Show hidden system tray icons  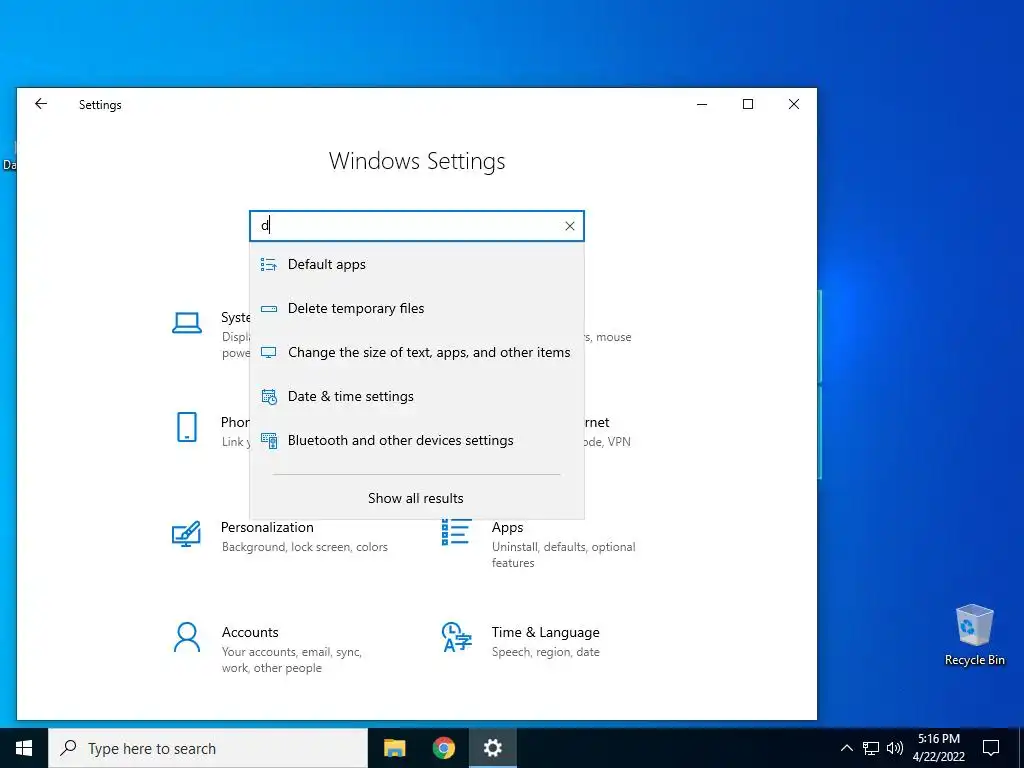[846, 748]
